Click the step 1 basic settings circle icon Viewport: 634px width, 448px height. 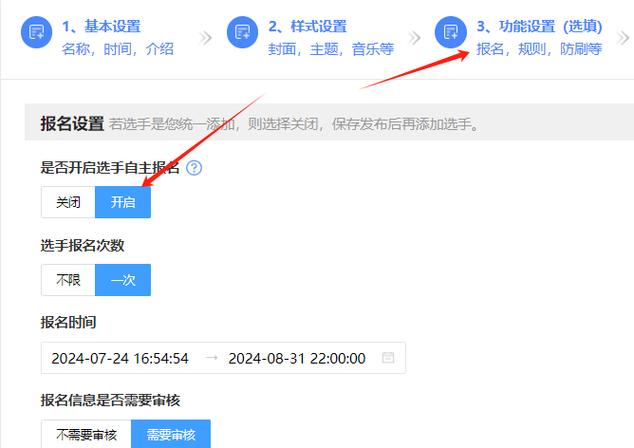pos(37,33)
